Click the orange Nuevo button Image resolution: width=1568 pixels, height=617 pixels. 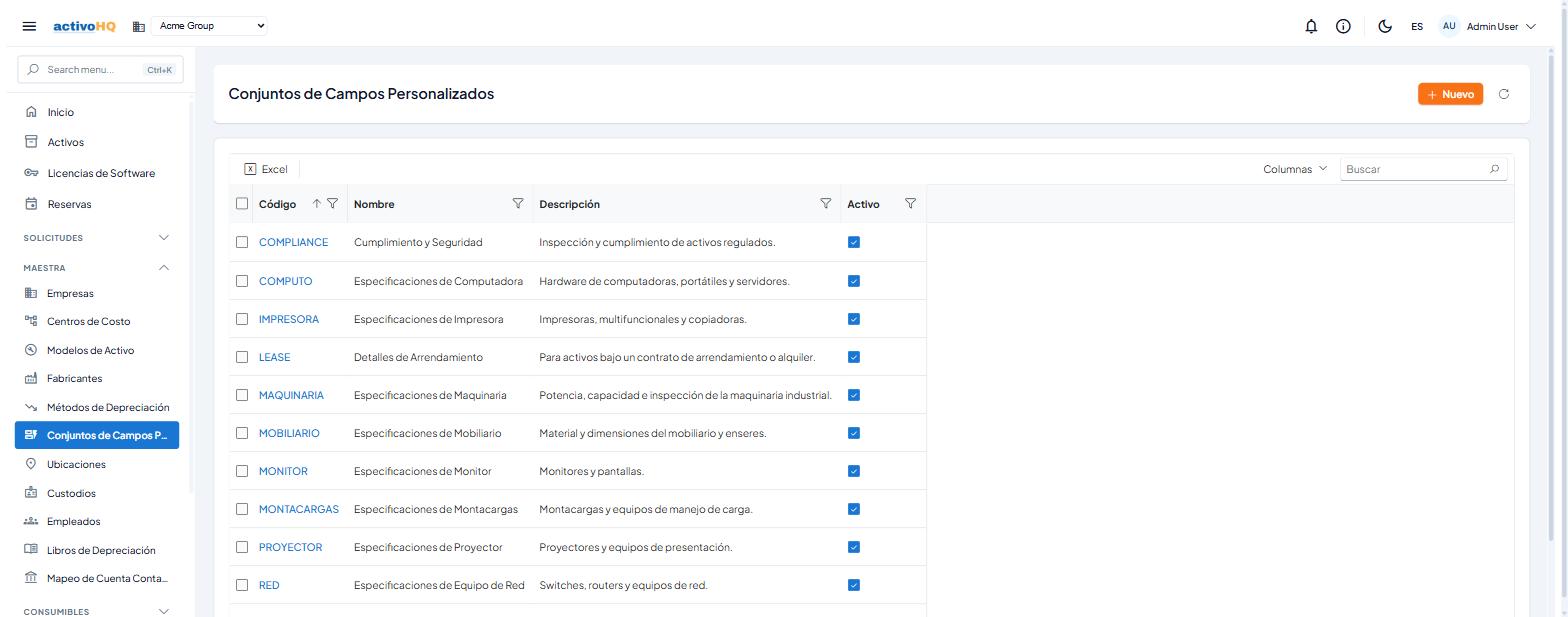tap(1450, 94)
